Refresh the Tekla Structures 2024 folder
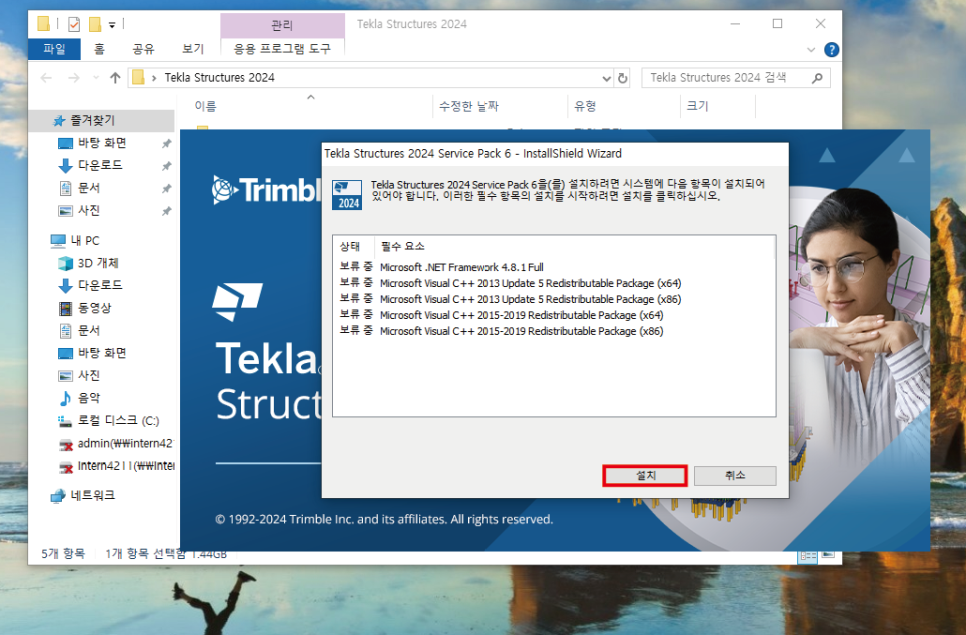 622,78
